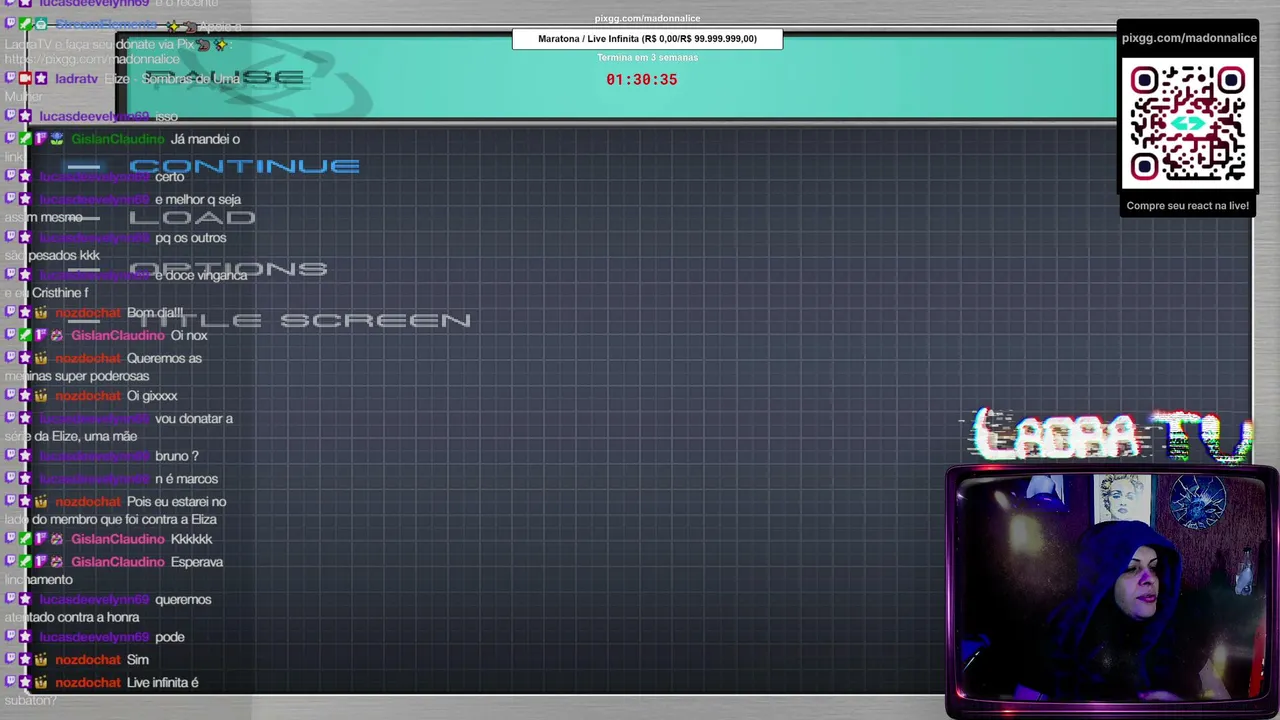Image resolution: width=1280 pixels, height=720 pixels.
Task: Click the star badge beside 'Oi gixxxx' message
Action: click(x=25, y=396)
